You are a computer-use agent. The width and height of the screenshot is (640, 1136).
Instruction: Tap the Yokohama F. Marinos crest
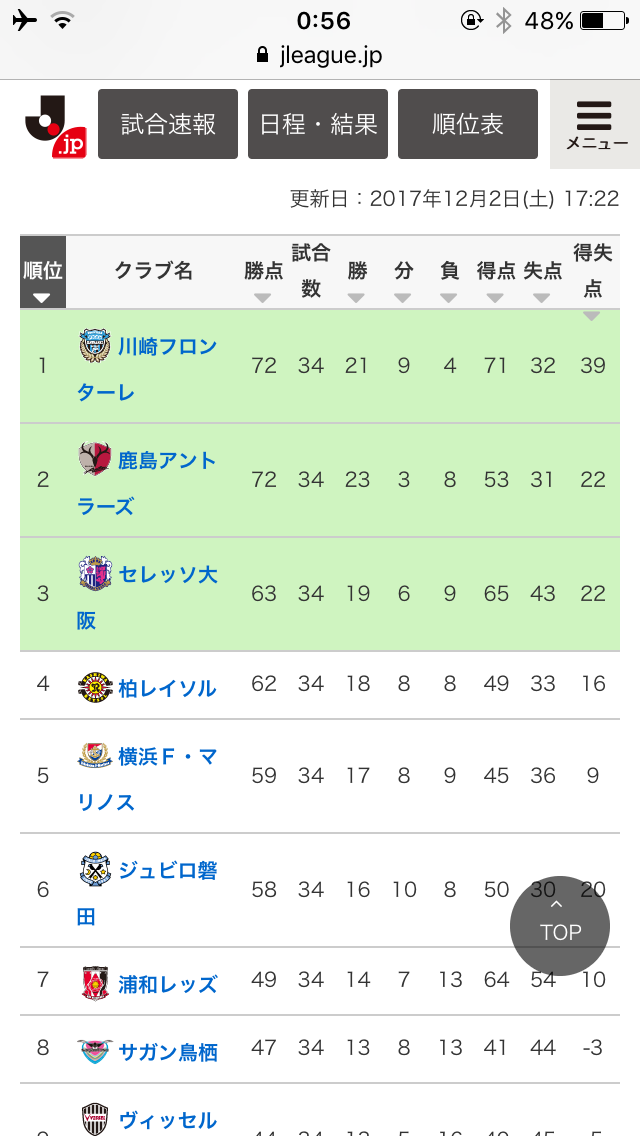(x=95, y=756)
